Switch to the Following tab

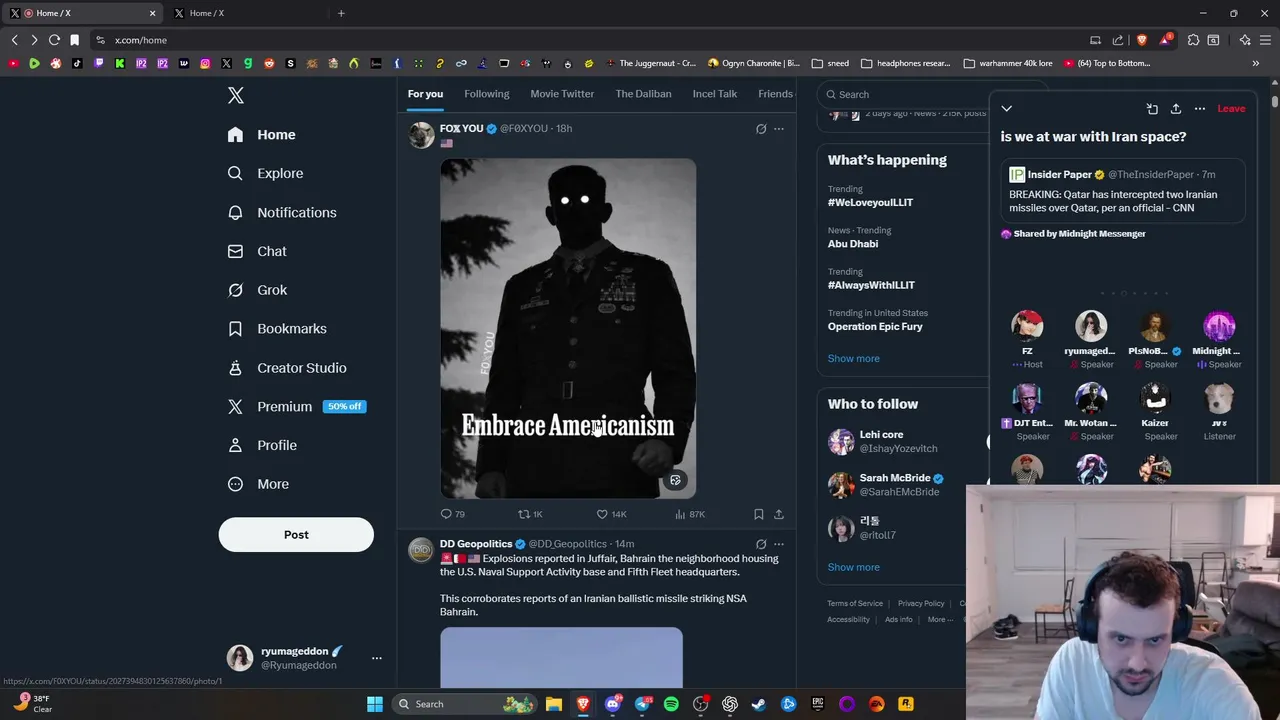click(487, 94)
